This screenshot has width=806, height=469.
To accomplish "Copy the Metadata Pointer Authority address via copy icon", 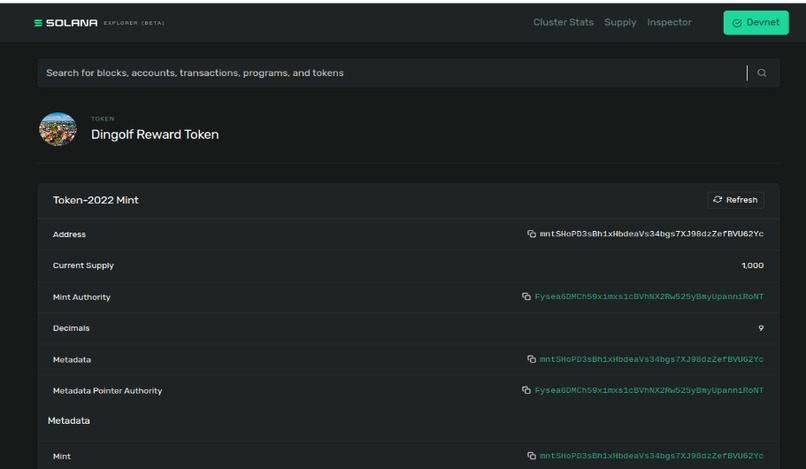I will click(x=526, y=390).
